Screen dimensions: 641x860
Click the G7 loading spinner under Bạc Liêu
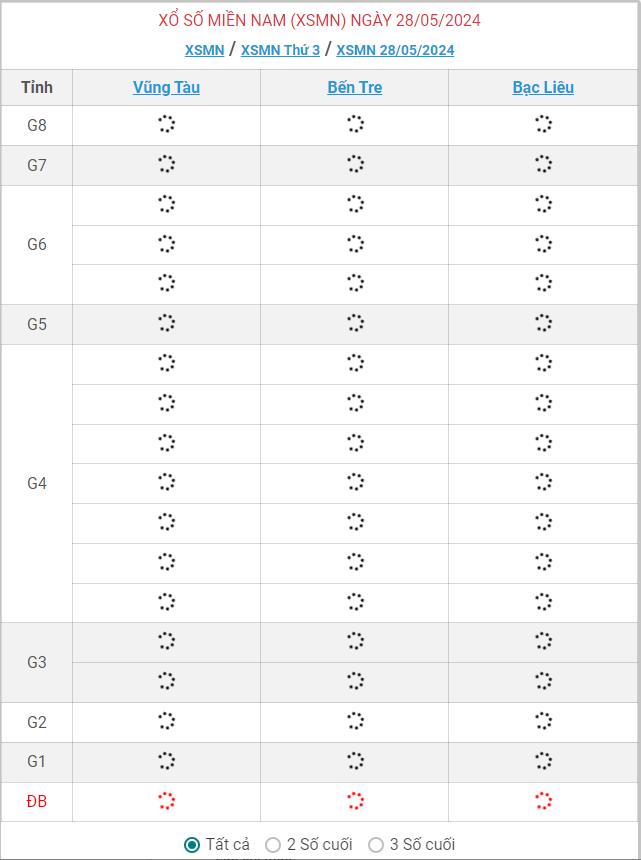543,163
